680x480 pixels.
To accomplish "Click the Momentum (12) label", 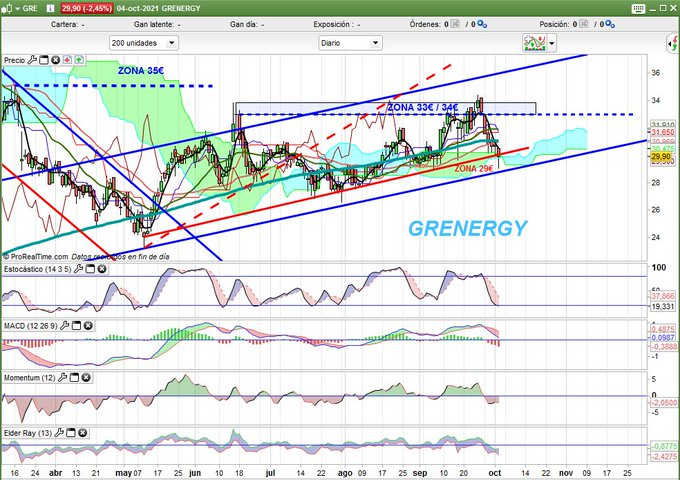I will (x=29, y=378).
